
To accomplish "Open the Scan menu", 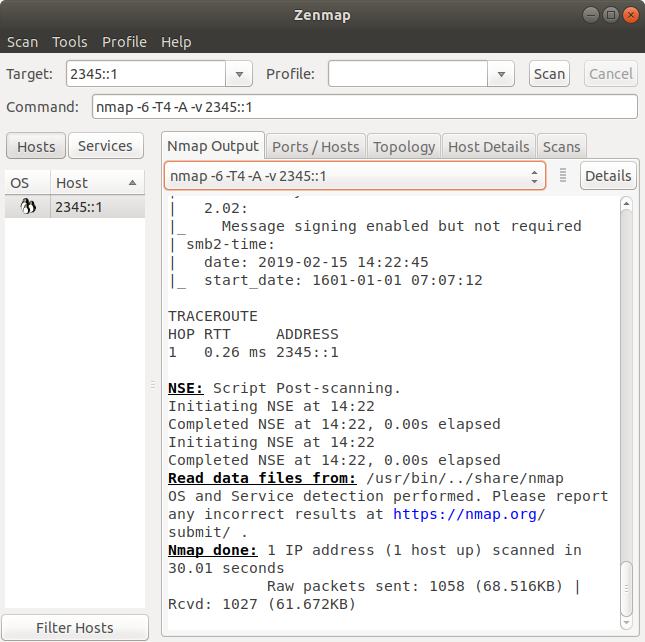I will [23, 42].
